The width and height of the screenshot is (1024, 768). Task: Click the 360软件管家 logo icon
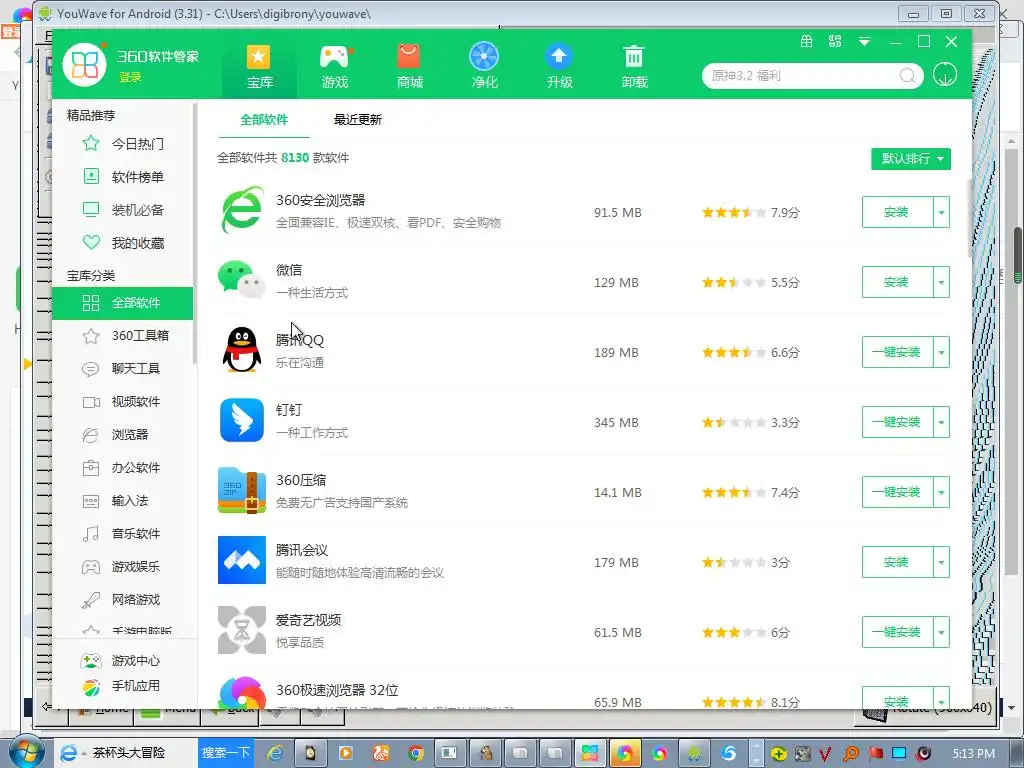tap(84, 65)
